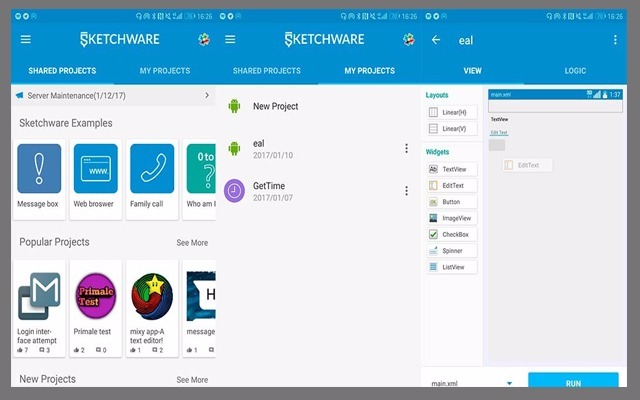Open the main.xml file dropdown
The height and width of the screenshot is (400, 640).
tap(509, 383)
